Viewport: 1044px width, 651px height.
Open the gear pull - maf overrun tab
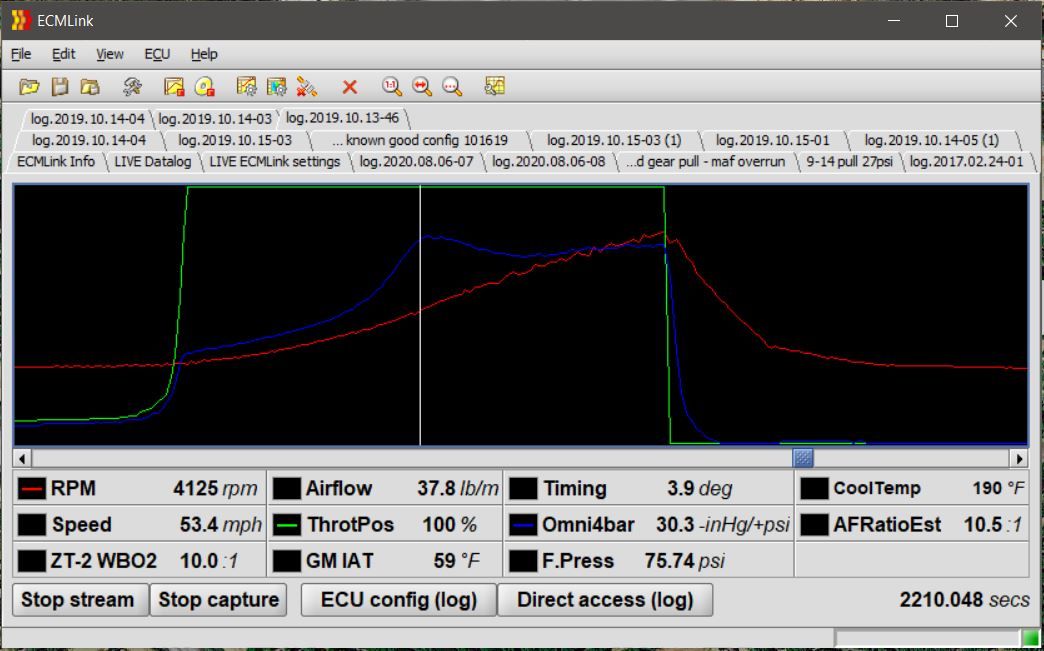[706, 162]
